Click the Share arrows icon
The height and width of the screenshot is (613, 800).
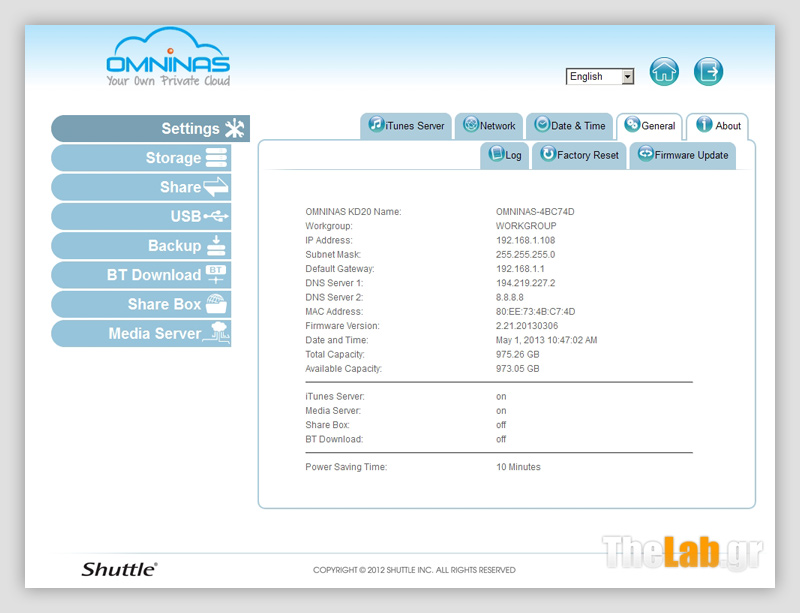pyautogui.click(x=216, y=187)
